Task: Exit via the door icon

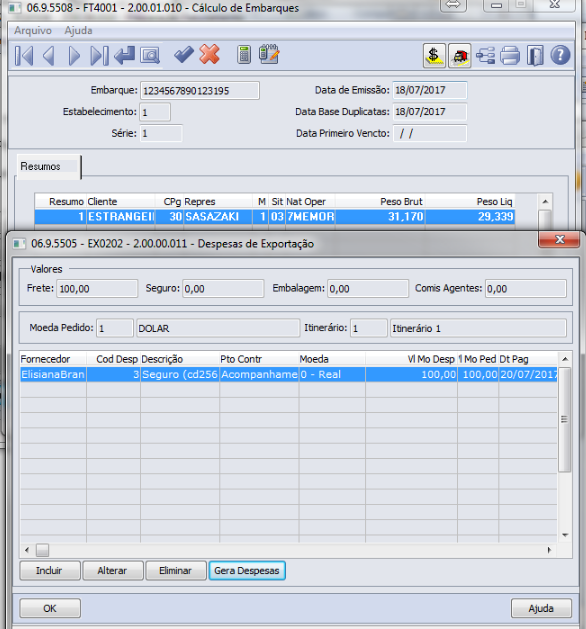Action: click(x=535, y=55)
